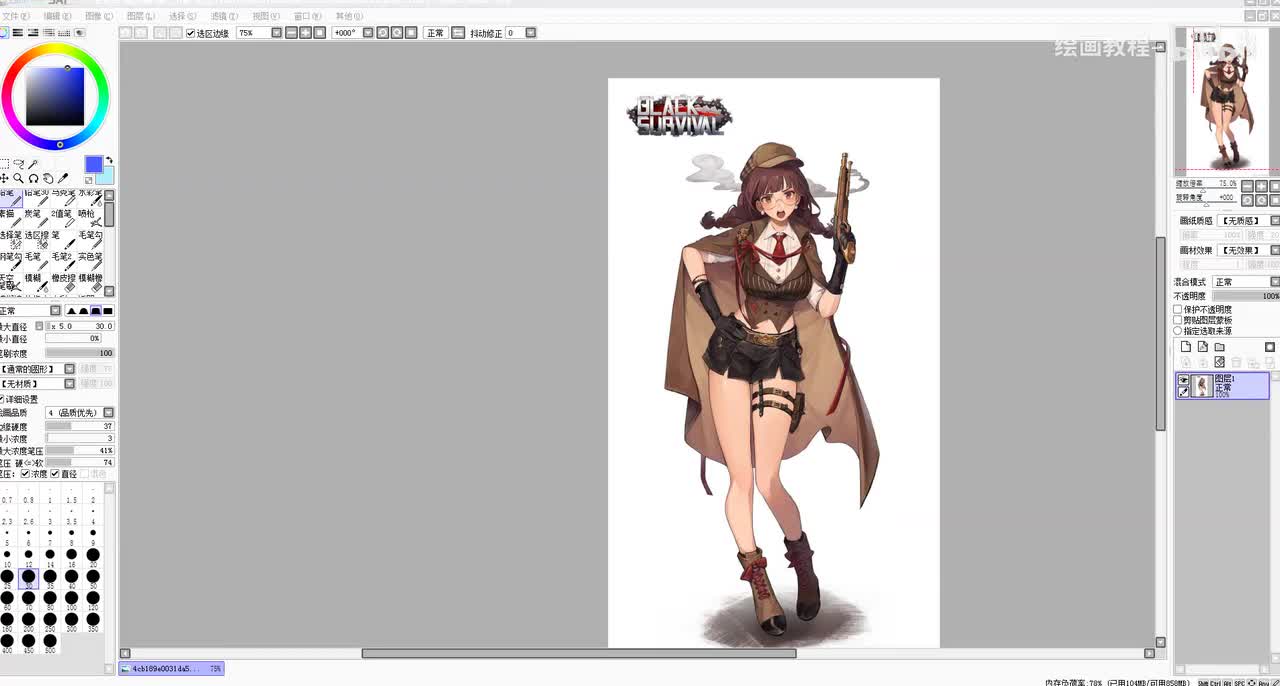Open the 编辑 edit menu
Image resolution: width=1280 pixels, height=686 pixels.
pyautogui.click(x=58, y=17)
